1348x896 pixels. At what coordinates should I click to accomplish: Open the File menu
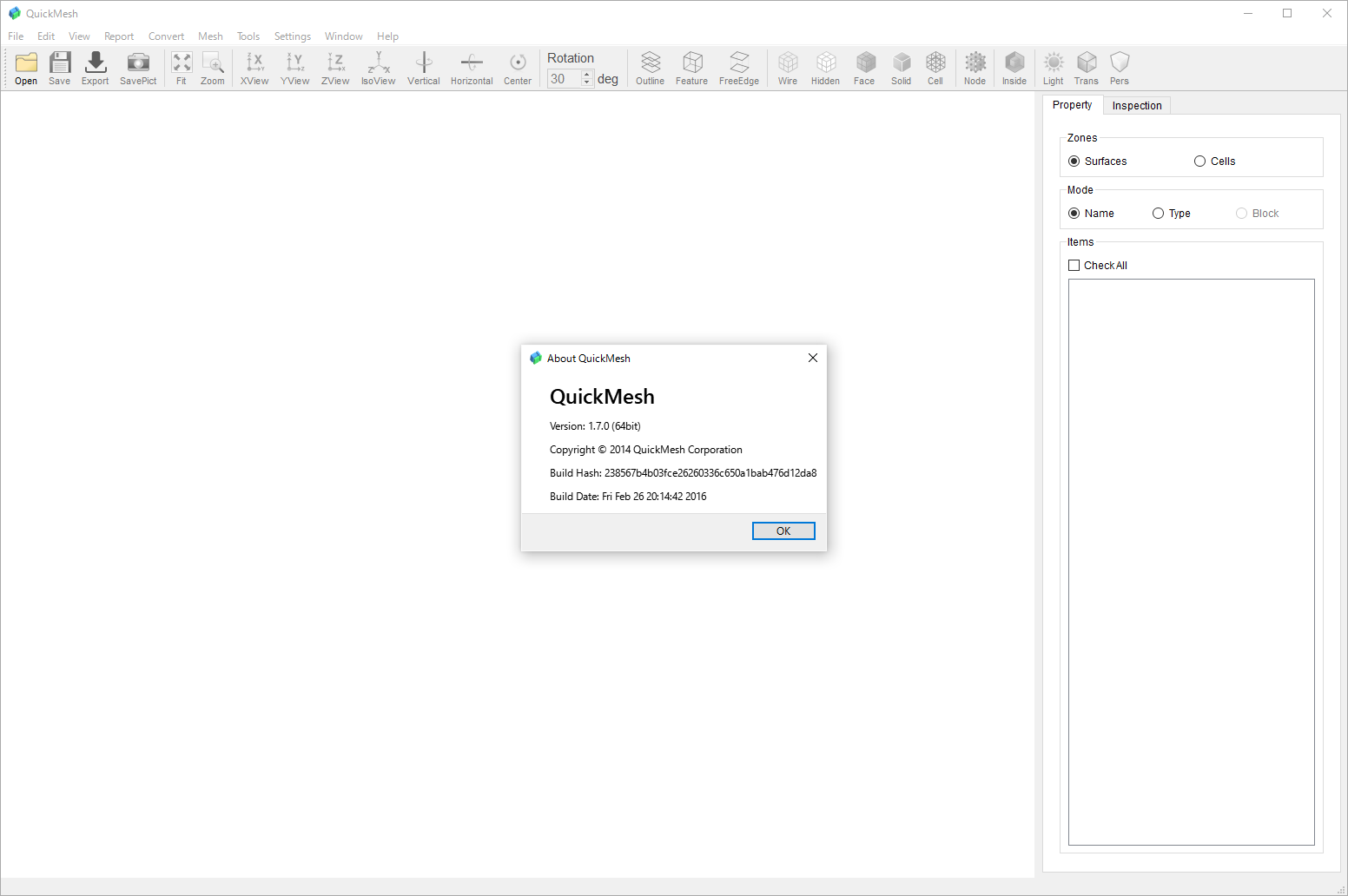(x=16, y=36)
